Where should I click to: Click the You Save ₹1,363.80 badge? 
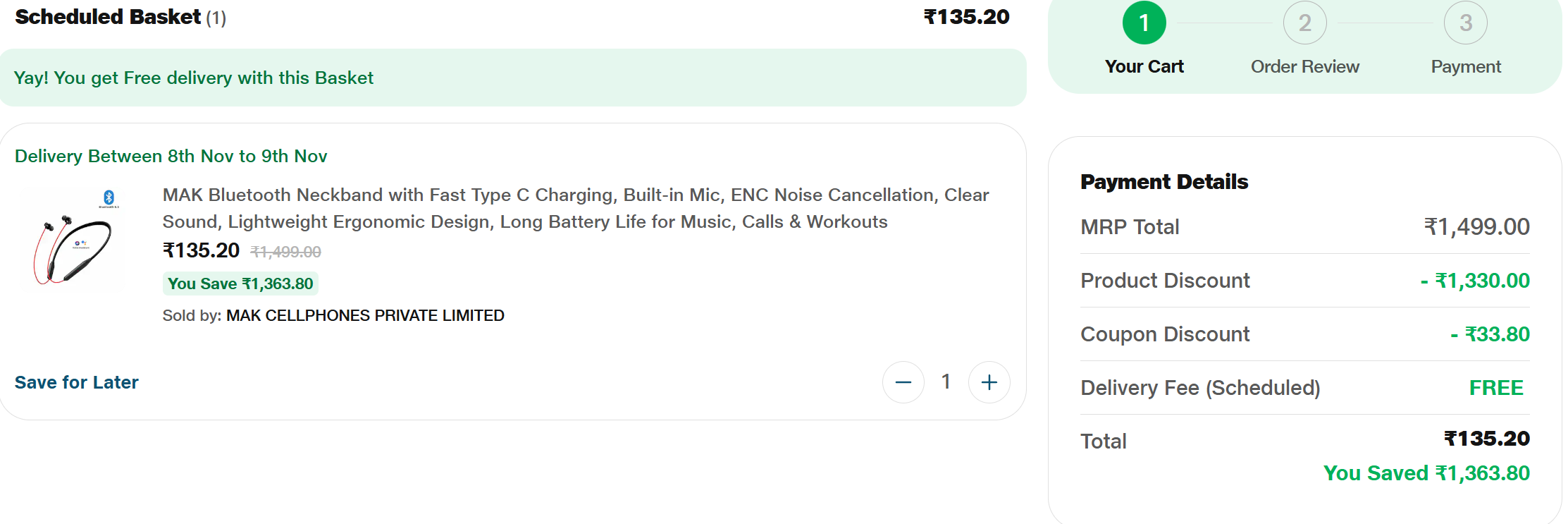click(240, 284)
